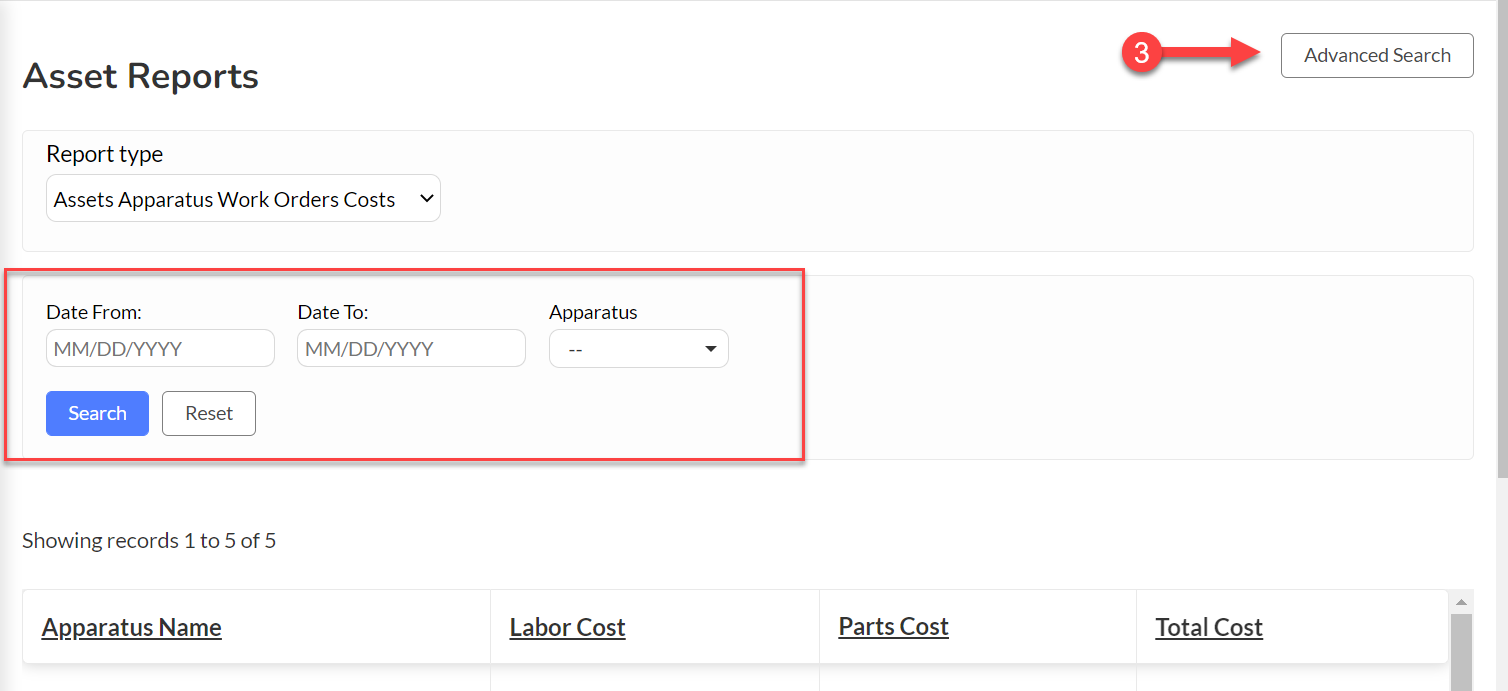Click the blue Search button
Image resolution: width=1508 pixels, height=691 pixels.
pos(97,413)
